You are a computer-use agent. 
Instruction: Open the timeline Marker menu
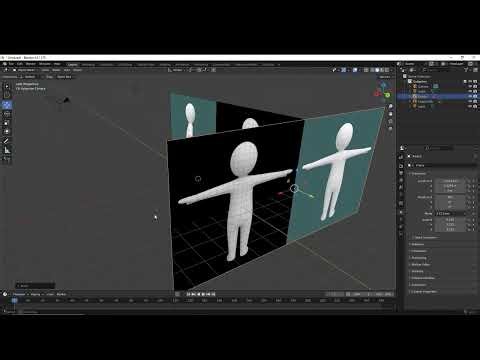61,294
